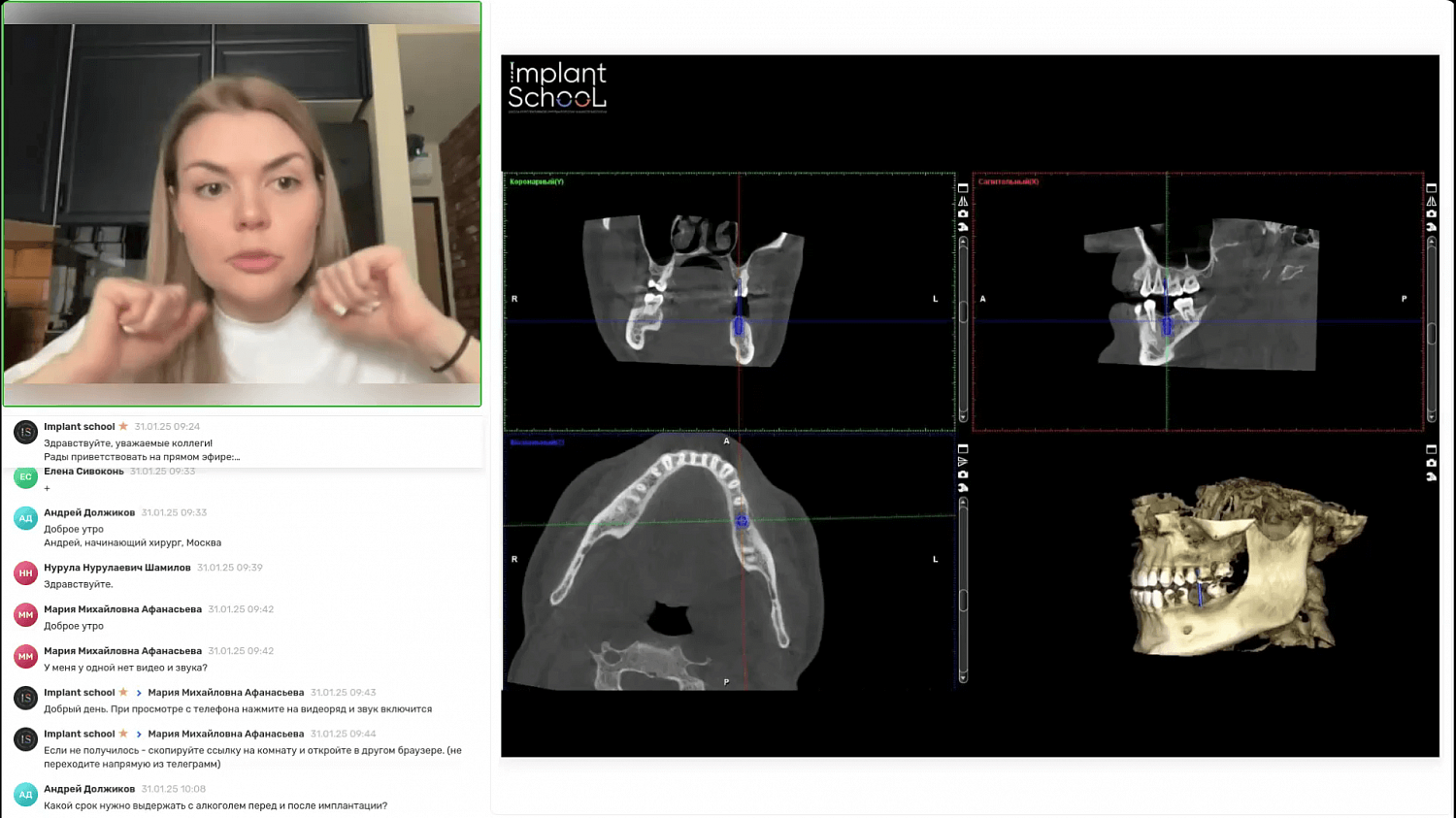The image size is (1456, 818).
Task: Click the axial view slice slider handle
Action: [963, 601]
